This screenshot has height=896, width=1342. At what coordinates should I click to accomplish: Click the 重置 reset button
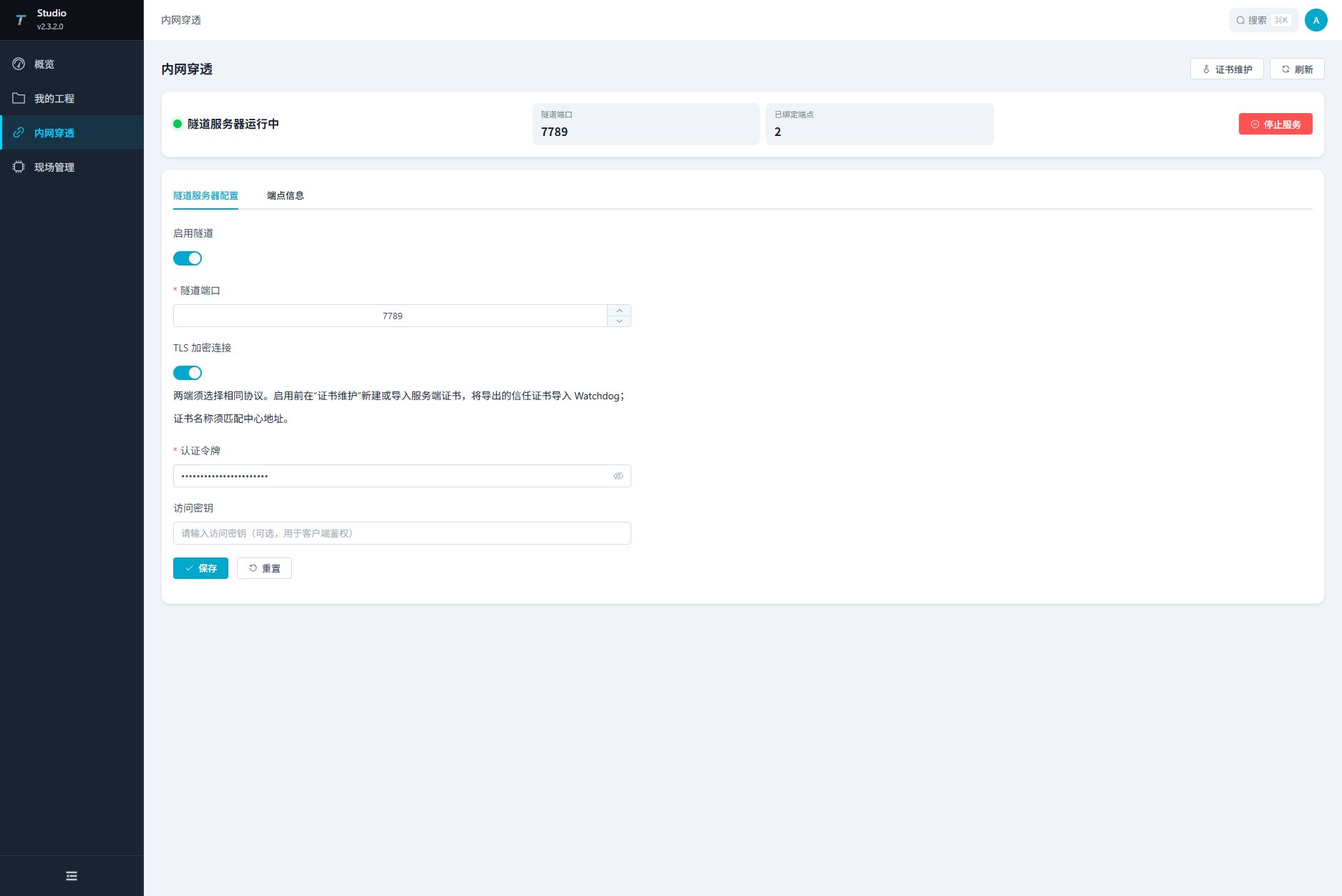click(x=264, y=568)
